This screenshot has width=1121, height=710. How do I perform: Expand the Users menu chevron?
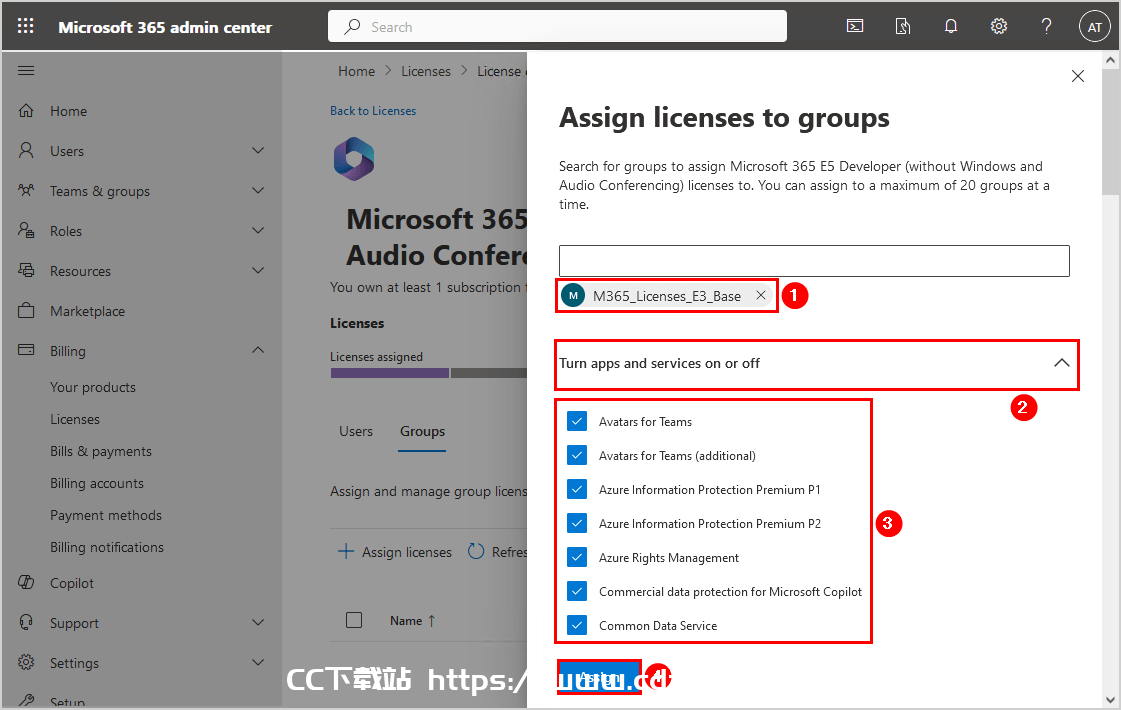pos(258,150)
